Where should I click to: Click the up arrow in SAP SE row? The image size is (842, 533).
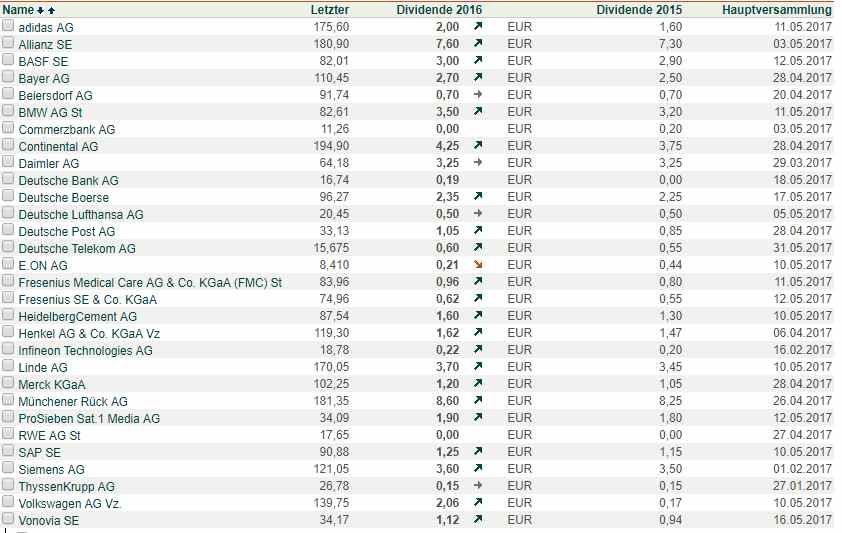[x=478, y=451]
